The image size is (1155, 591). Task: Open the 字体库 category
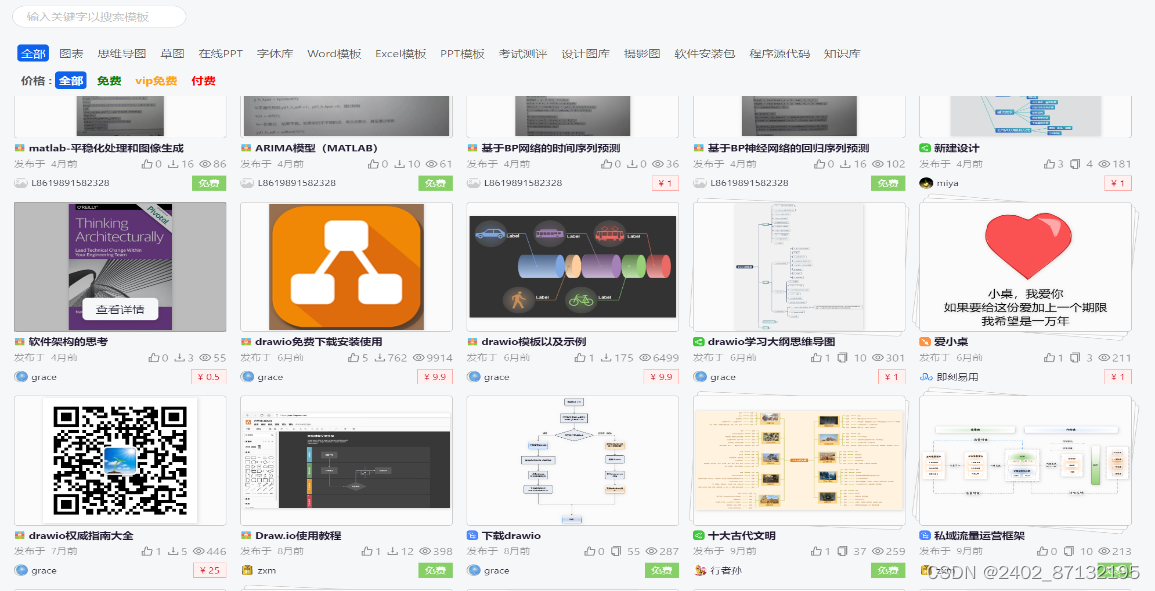275,54
